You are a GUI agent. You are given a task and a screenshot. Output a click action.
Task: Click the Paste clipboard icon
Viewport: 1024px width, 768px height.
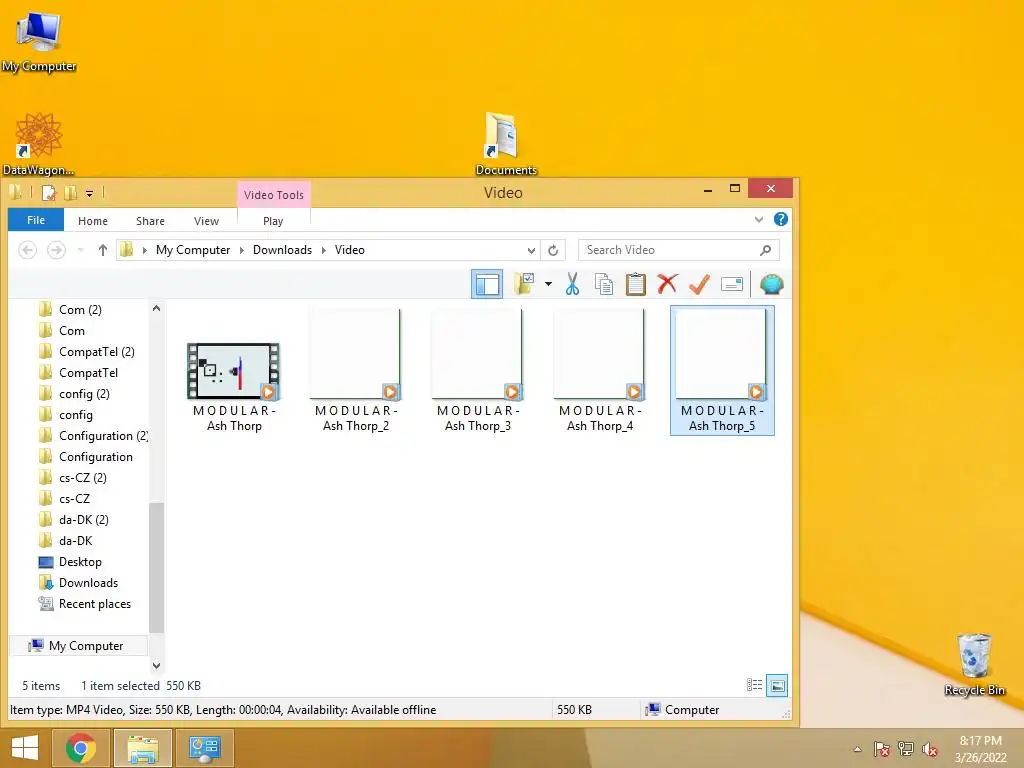tap(635, 284)
